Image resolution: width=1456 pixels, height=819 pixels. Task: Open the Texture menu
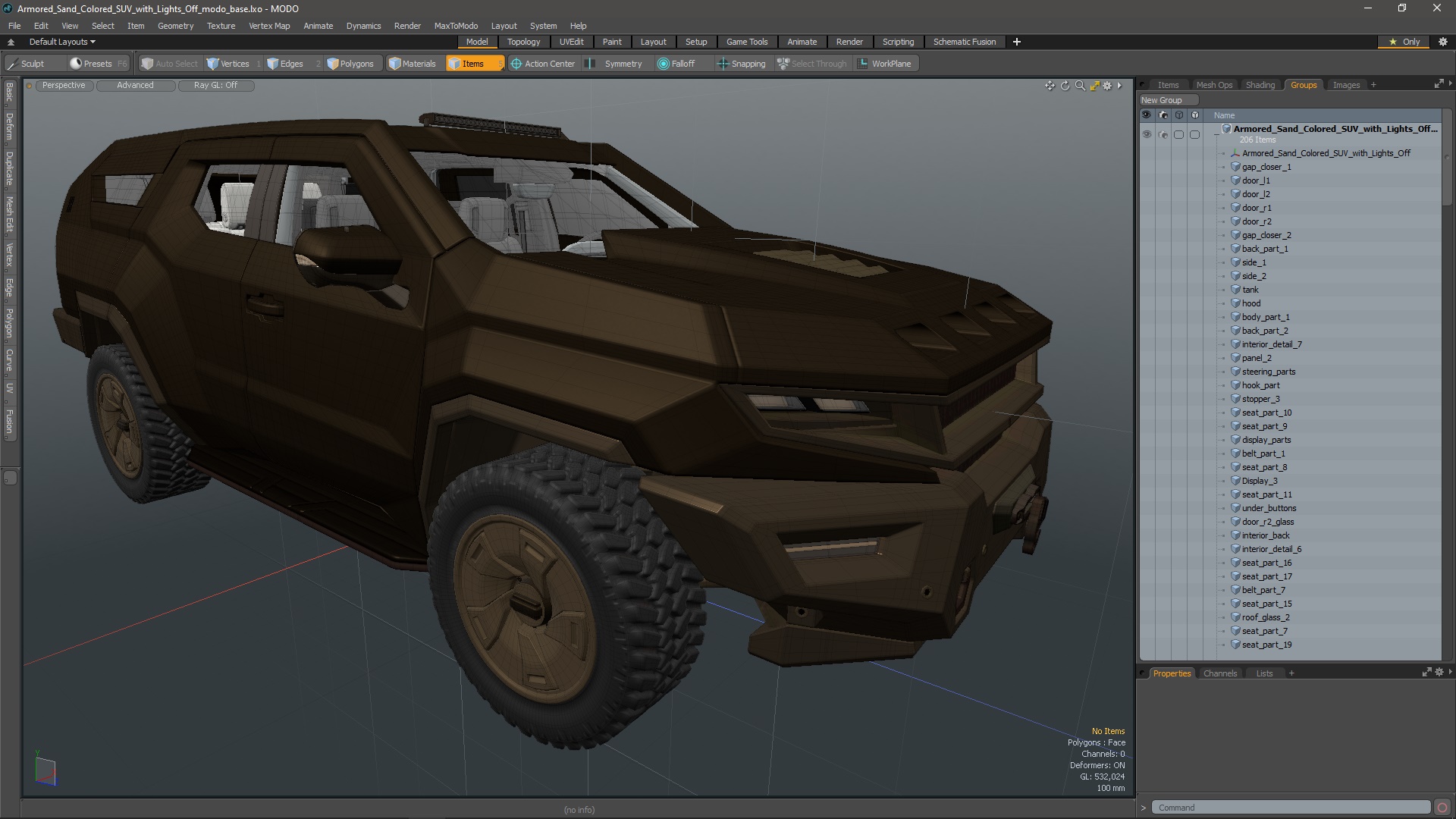tap(221, 26)
